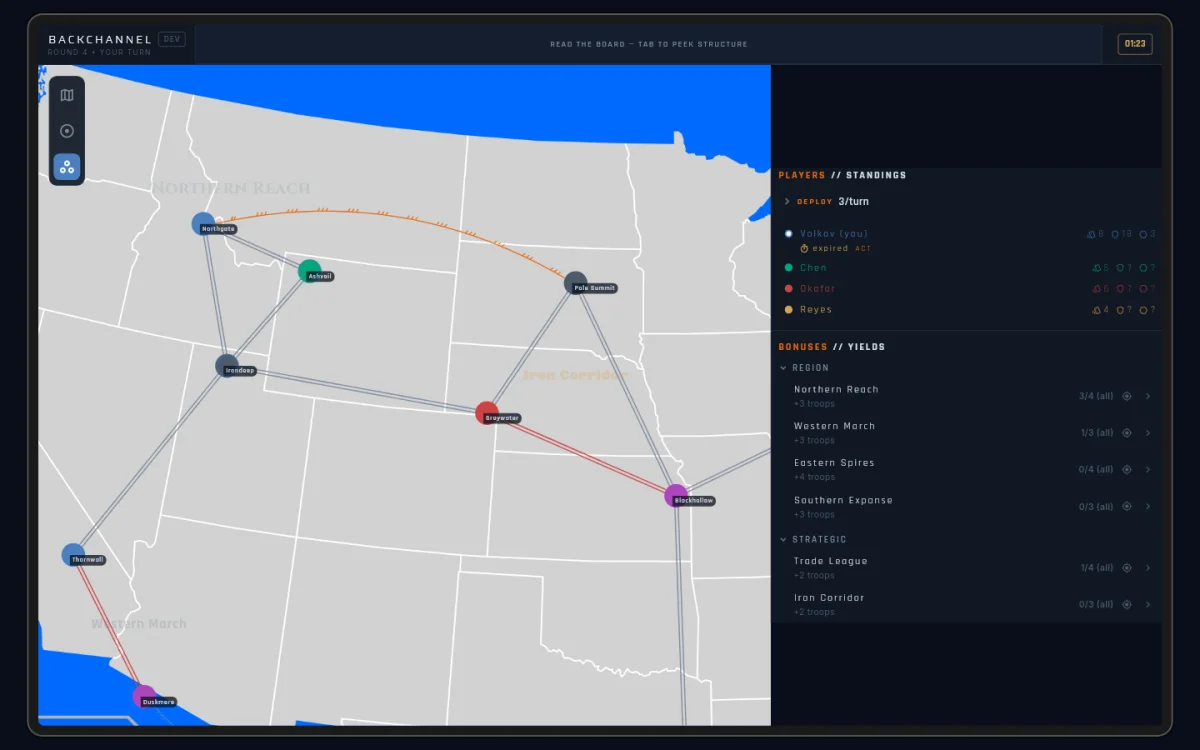Select player Okafor in standings

pyautogui.click(x=817, y=289)
